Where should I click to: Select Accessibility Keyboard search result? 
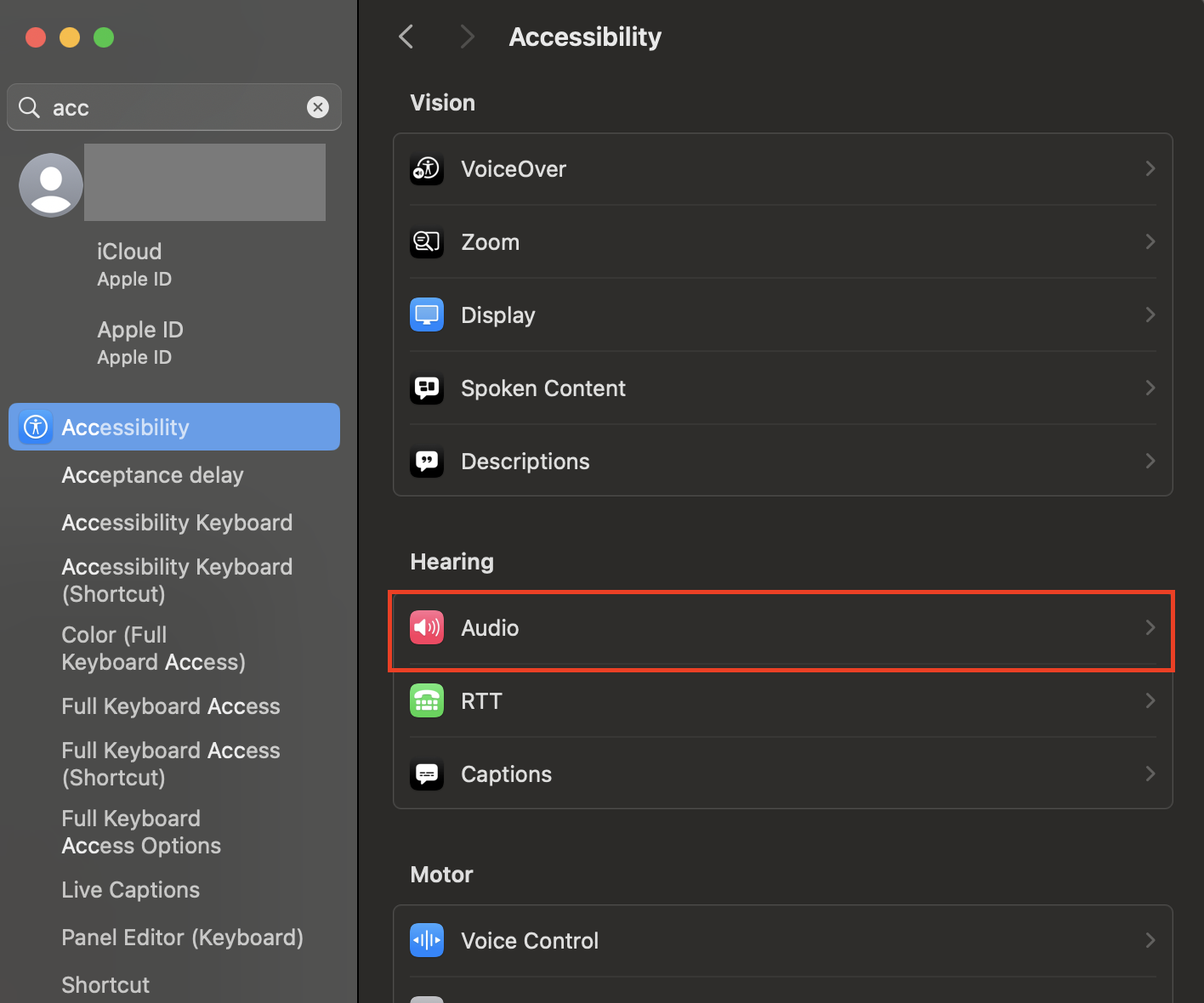177,523
